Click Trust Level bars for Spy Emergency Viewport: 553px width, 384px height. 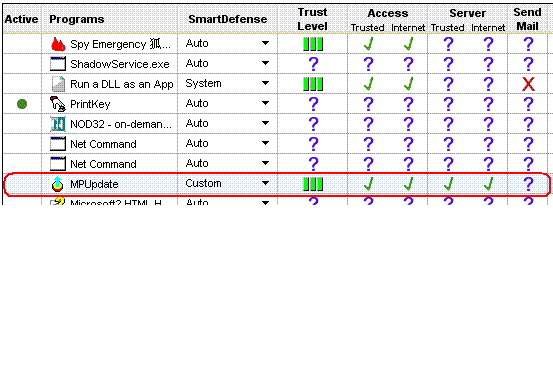pos(313,44)
